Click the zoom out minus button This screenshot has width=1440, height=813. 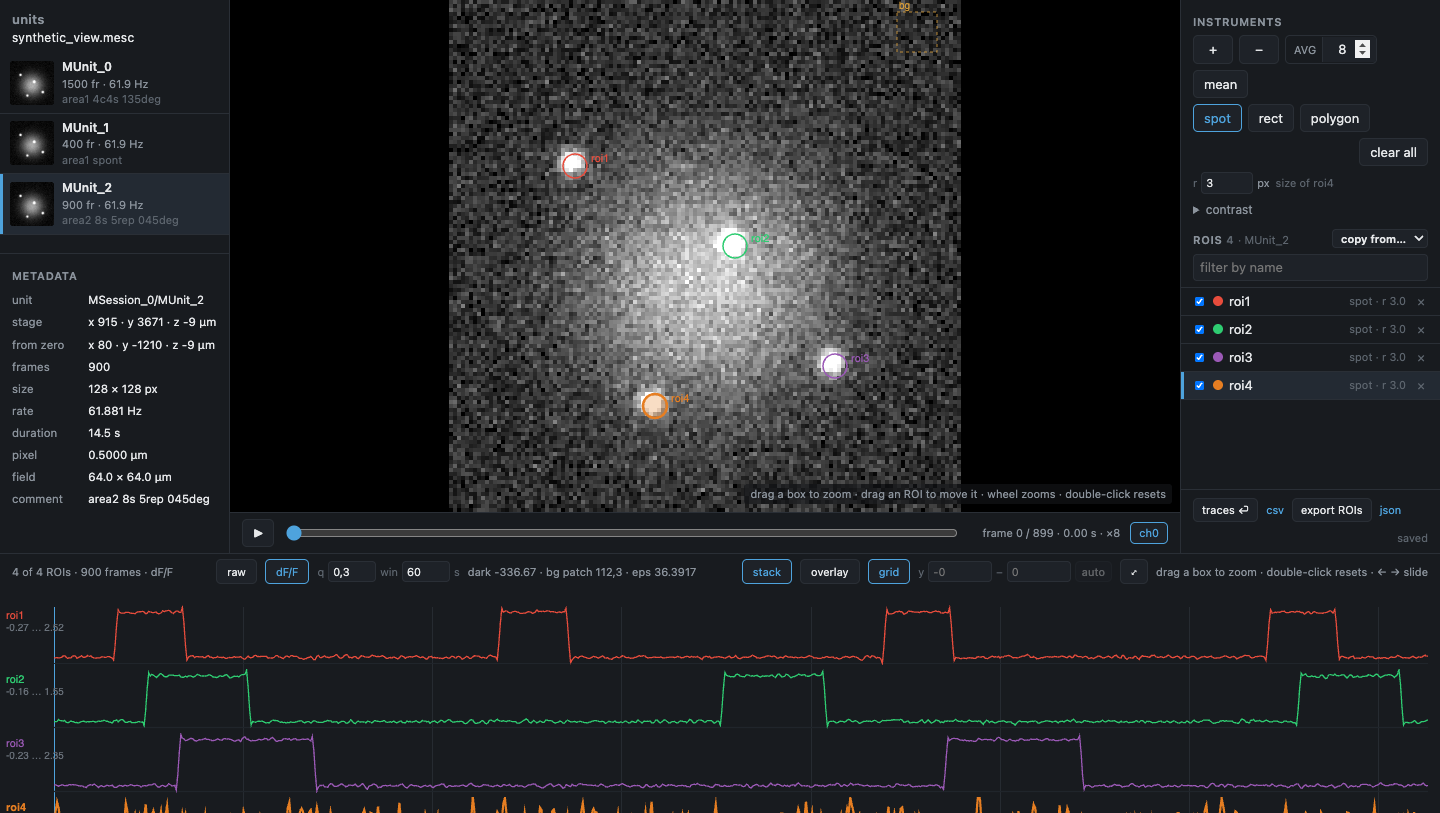click(x=1259, y=49)
